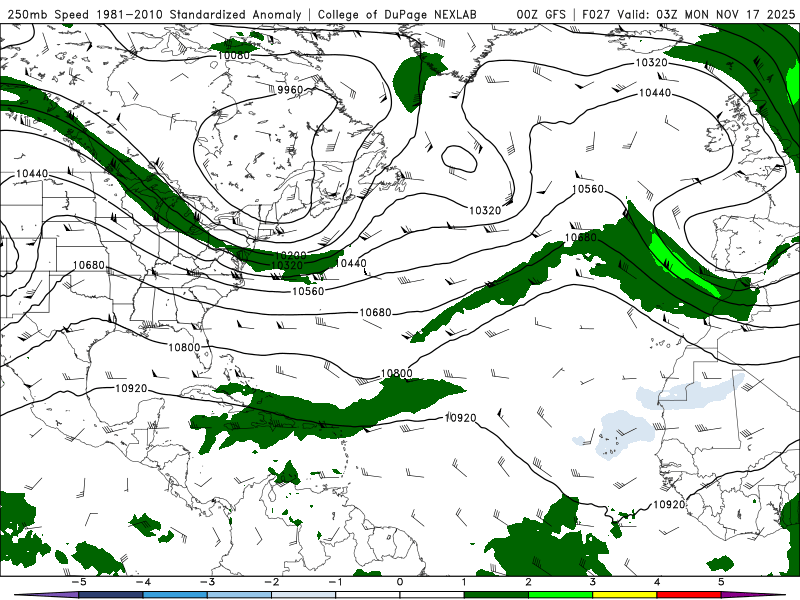This screenshot has width=800, height=600.
Task: Select the red 4 to 5 colorbar segment
Action: pos(689,595)
